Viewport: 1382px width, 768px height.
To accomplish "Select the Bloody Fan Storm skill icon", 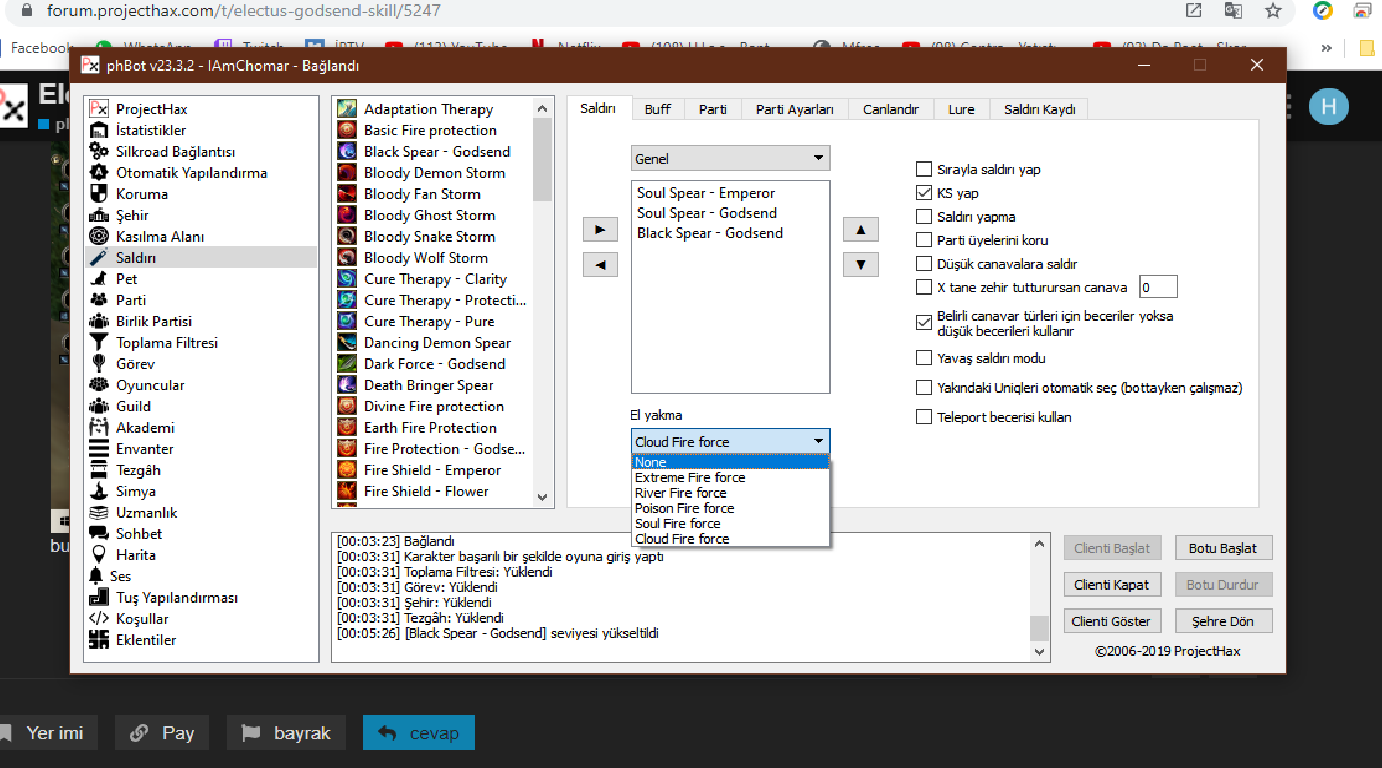I will coord(347,194).
